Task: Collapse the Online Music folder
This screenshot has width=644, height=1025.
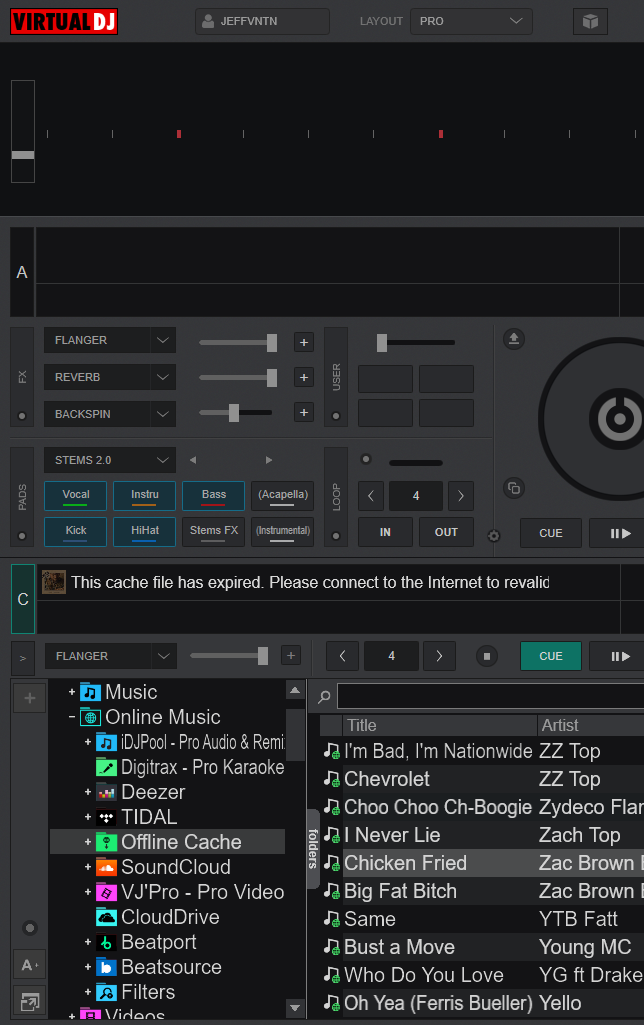Action: point(72,717)
